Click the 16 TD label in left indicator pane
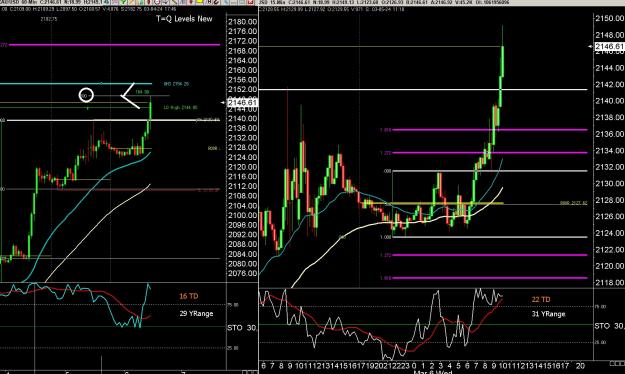This screenshot has width=625, height=374. click(189, 296)
